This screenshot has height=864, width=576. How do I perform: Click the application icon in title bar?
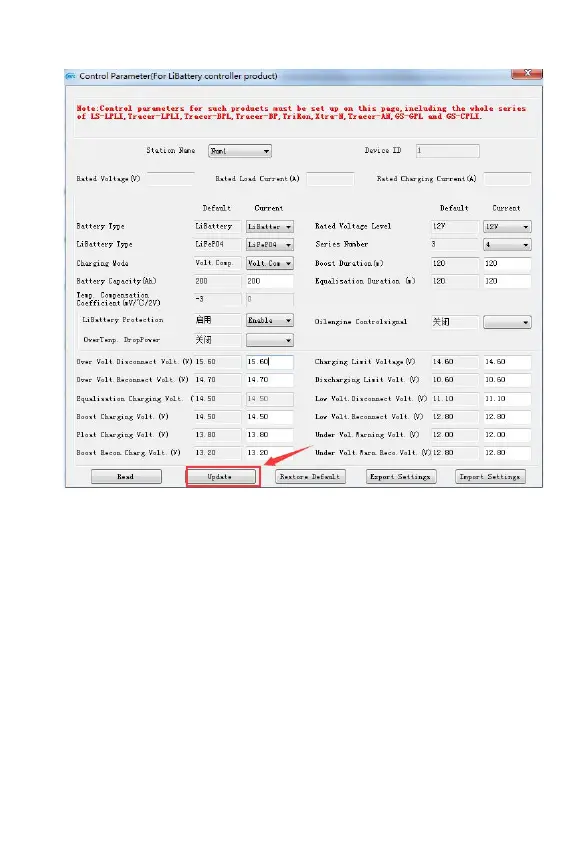click(x=71, y=76)
